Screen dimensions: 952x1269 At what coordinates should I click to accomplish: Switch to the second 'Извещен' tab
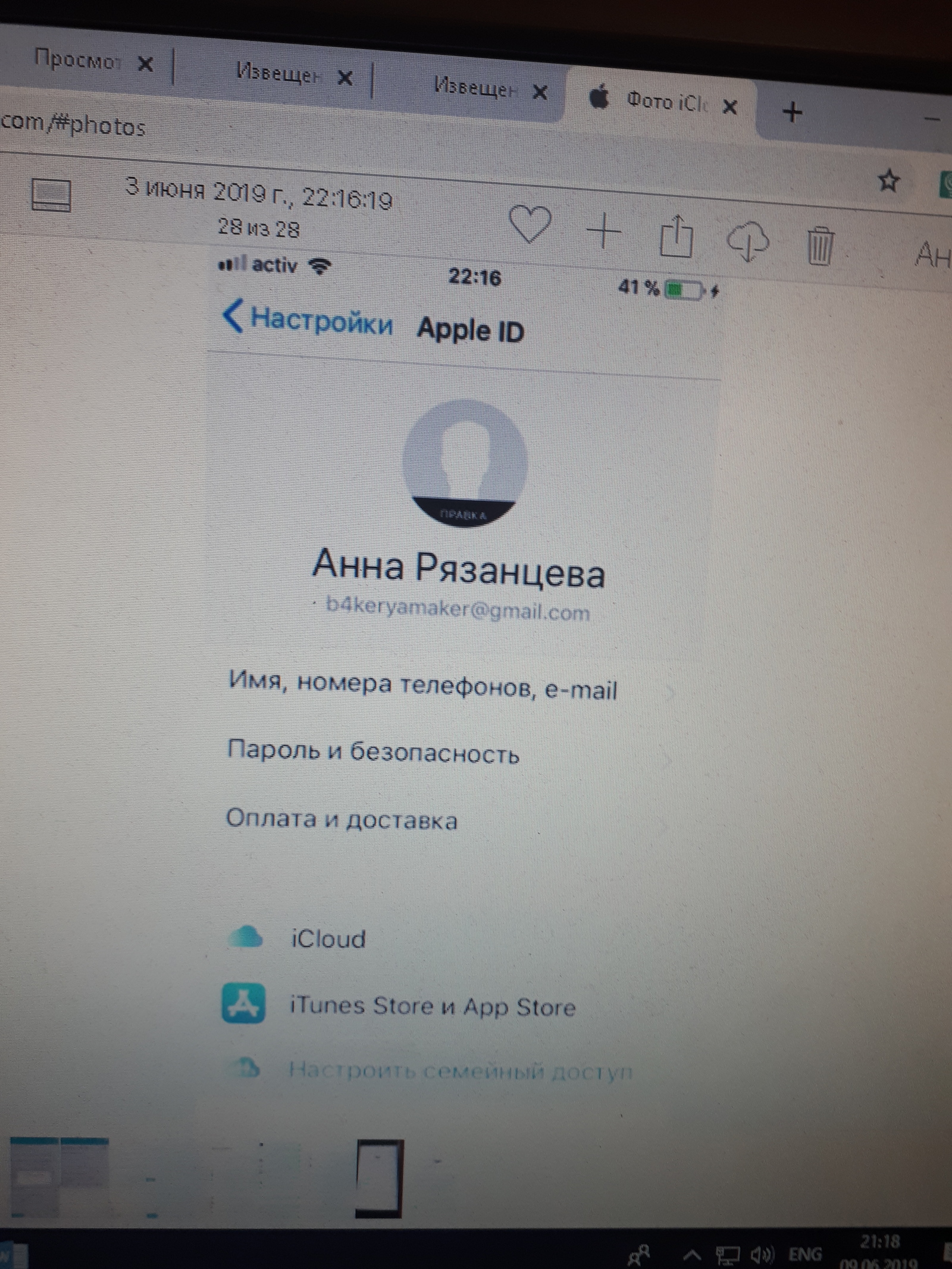pyautogui.click(x=475, y=88)
